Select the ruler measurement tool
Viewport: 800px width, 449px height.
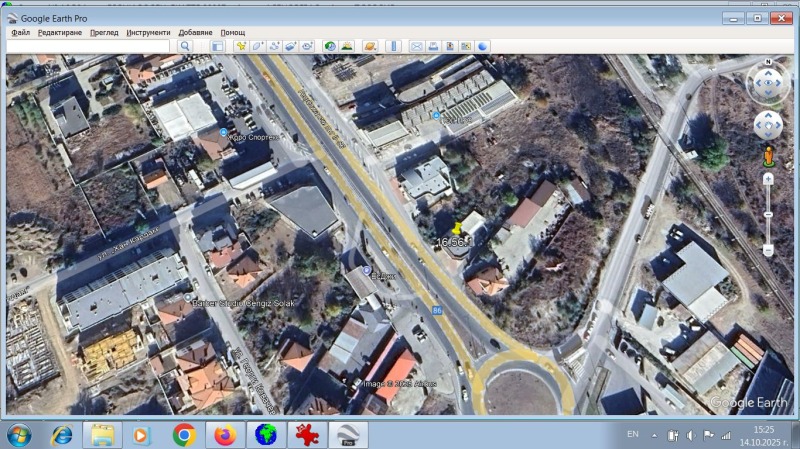(x=393, y=46)
